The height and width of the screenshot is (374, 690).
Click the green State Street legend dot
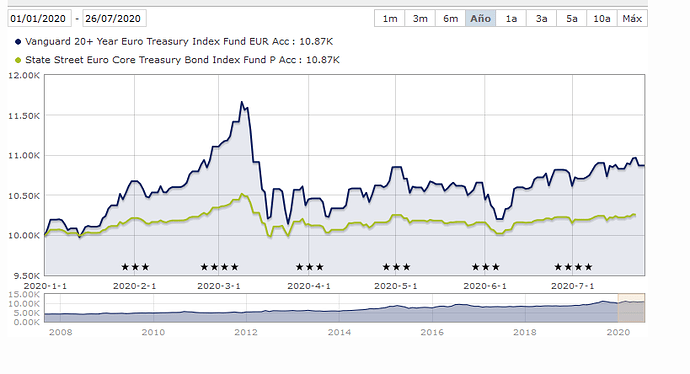[x=18, y=60]
